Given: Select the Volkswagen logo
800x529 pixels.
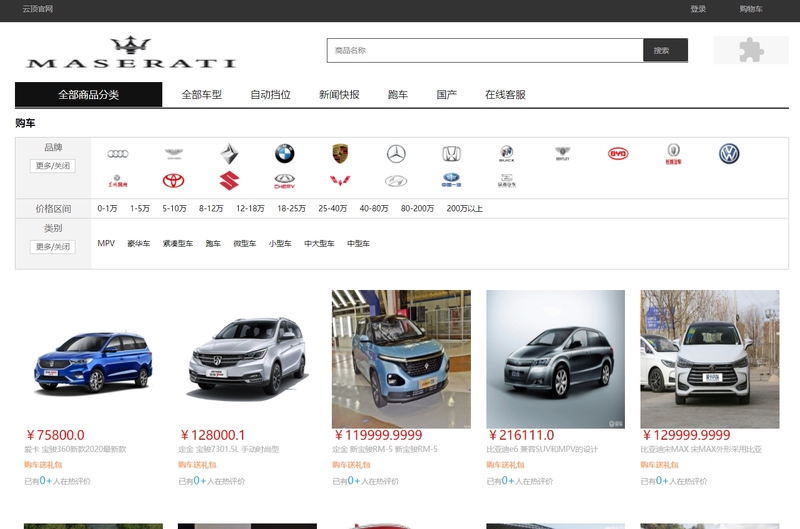Looking at the screenshot, I should click(x=729, y=154).
